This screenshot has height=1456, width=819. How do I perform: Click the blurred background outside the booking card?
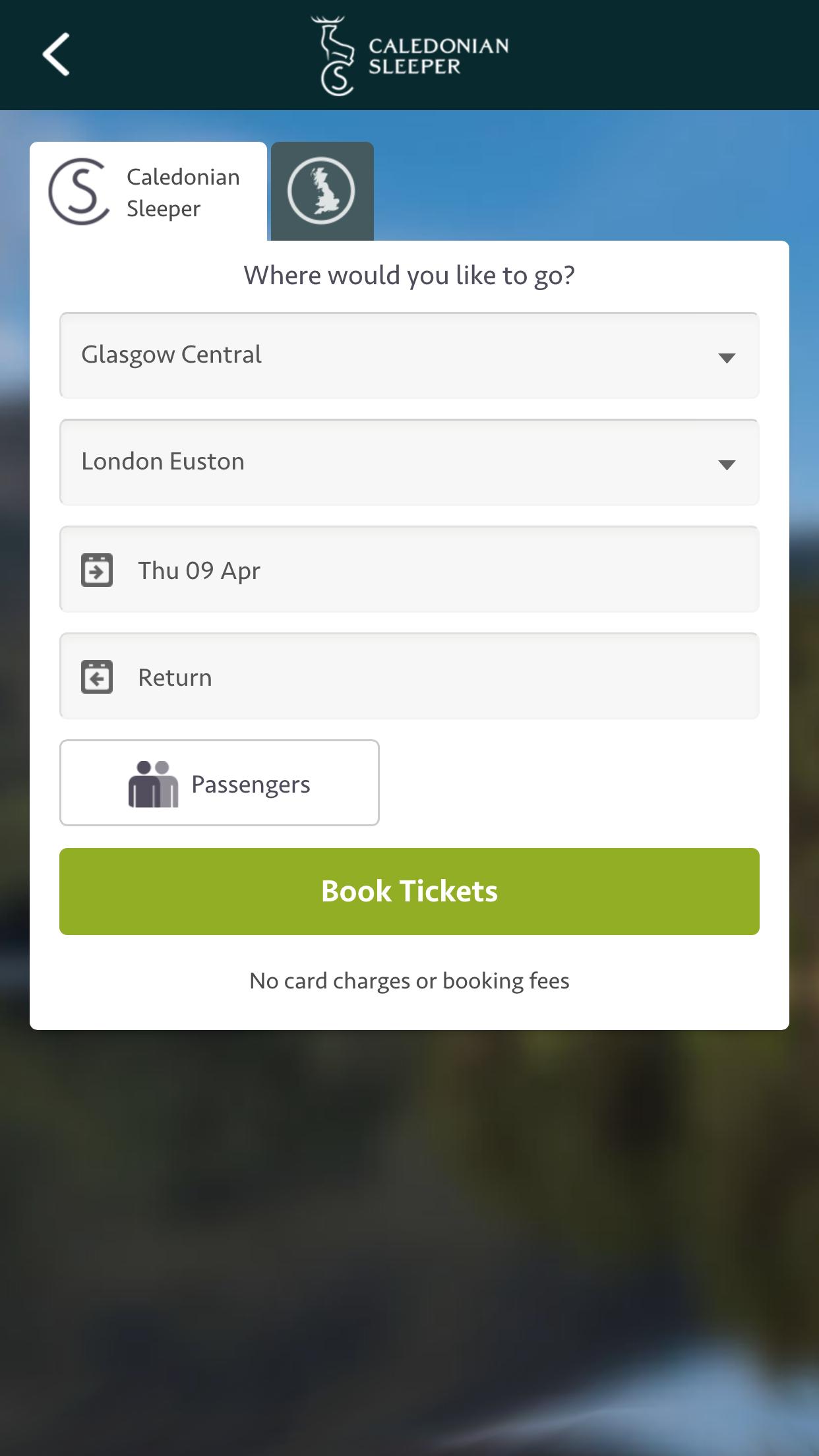coord(409,1253)
